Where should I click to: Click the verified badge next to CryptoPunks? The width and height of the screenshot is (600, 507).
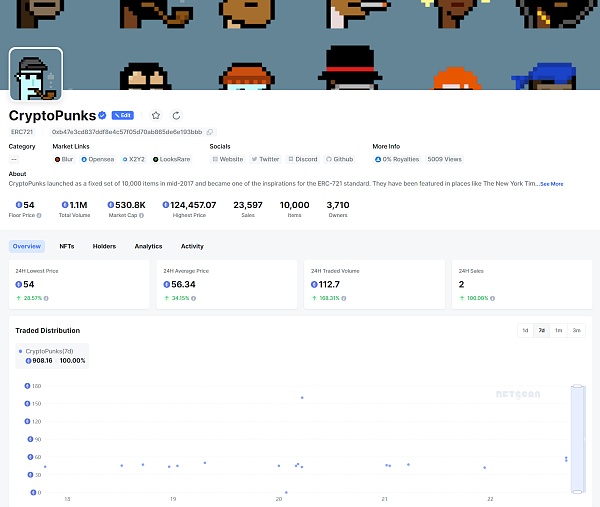(102, 115)
